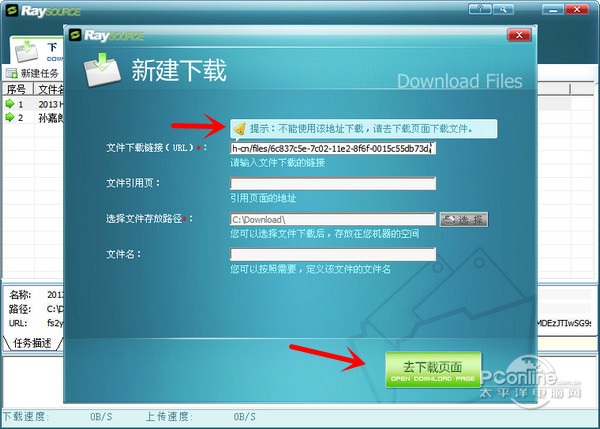The height and width of the screenshot is (429, 600).
Task: Click the URL label in details panel
Action: [x=18, y=323]
